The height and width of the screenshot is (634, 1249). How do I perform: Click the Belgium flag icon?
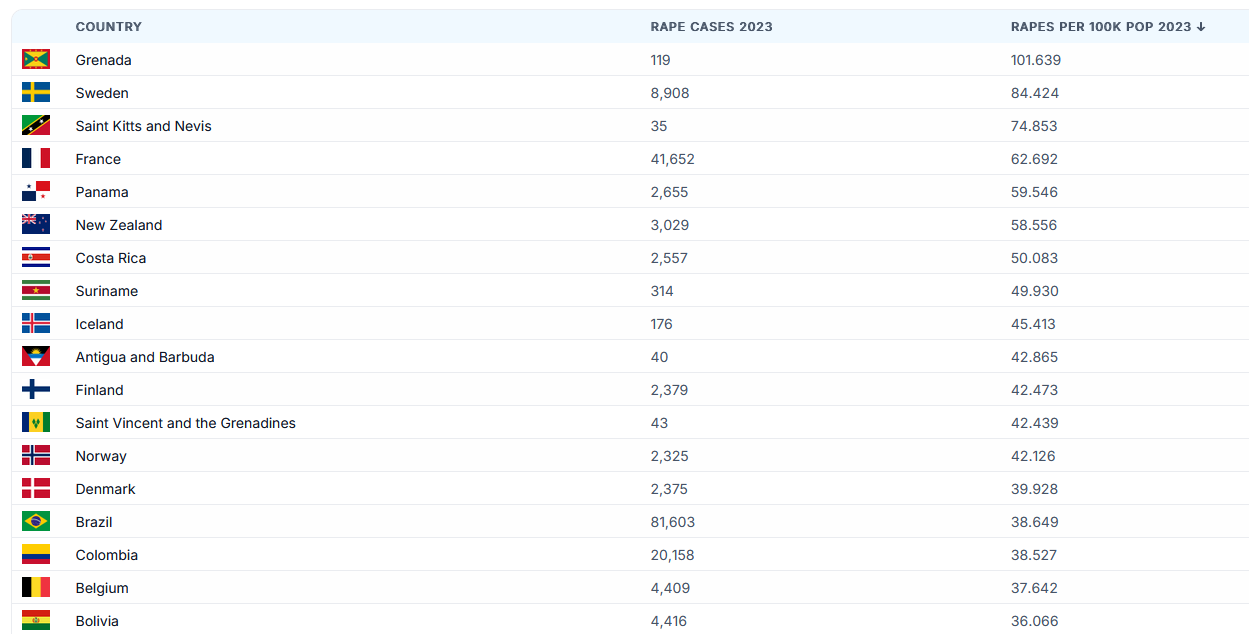tap(36, 588)
